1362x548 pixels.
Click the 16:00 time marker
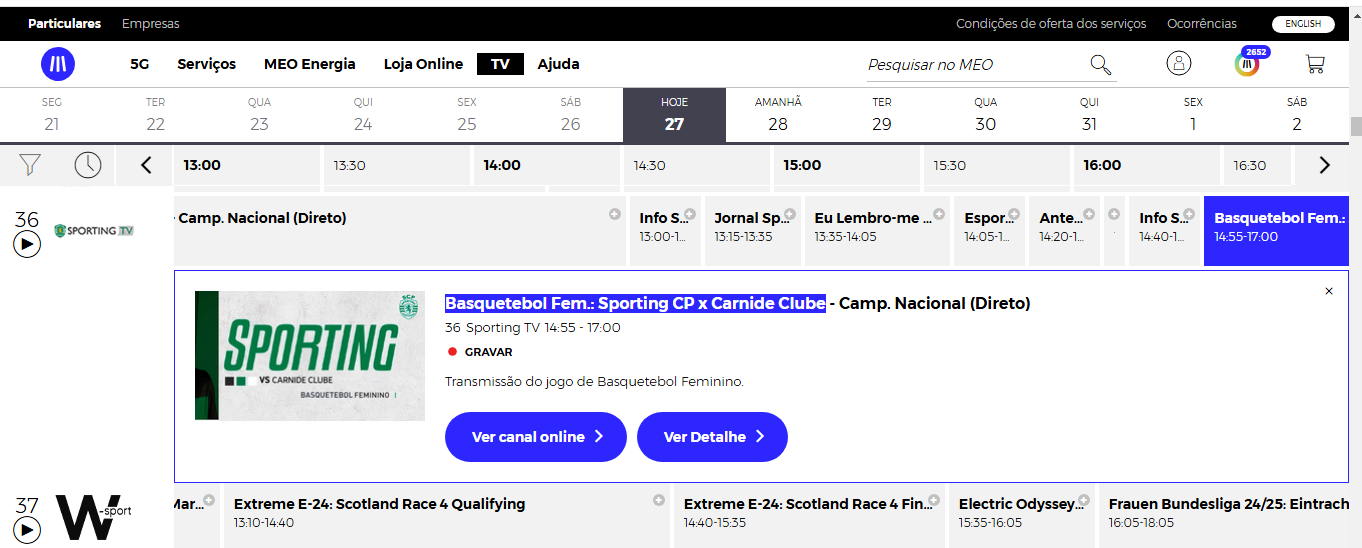tap(1147, 165)
